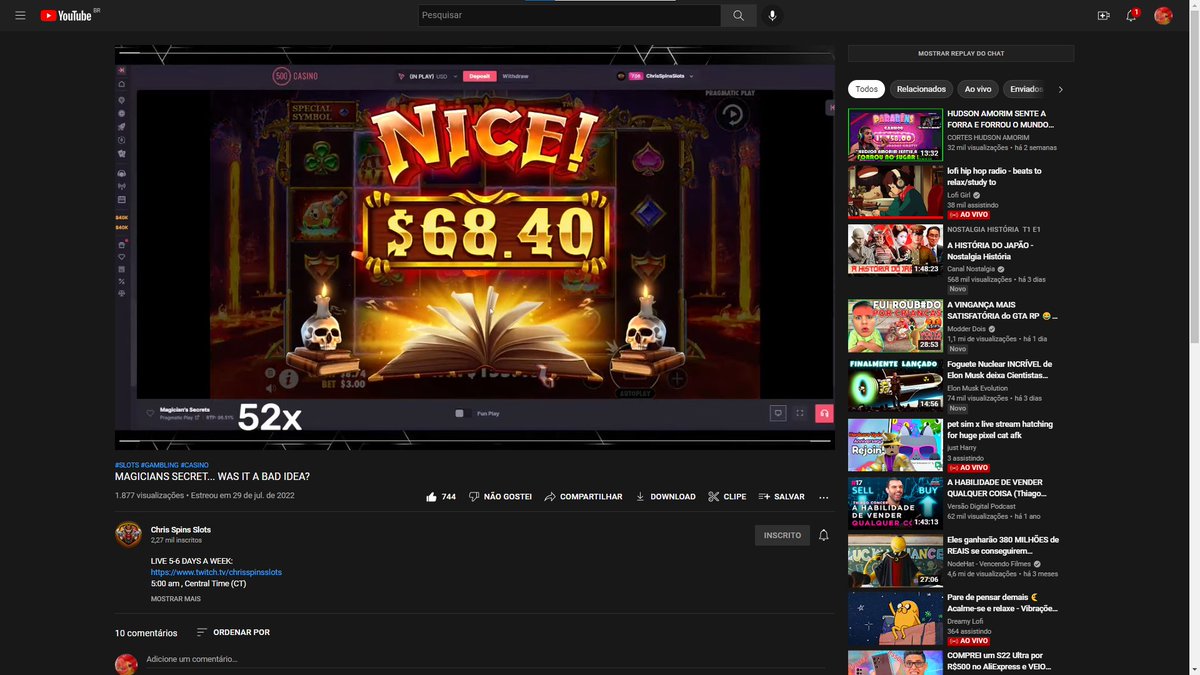Select the Enviados filter chip
This screenshot has width=1200, height=675.
click(1025, 89)
